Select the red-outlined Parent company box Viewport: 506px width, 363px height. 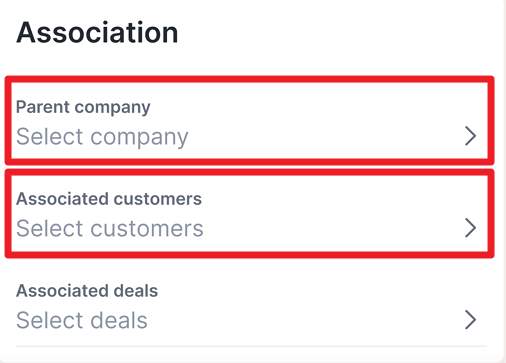(249, 120)
